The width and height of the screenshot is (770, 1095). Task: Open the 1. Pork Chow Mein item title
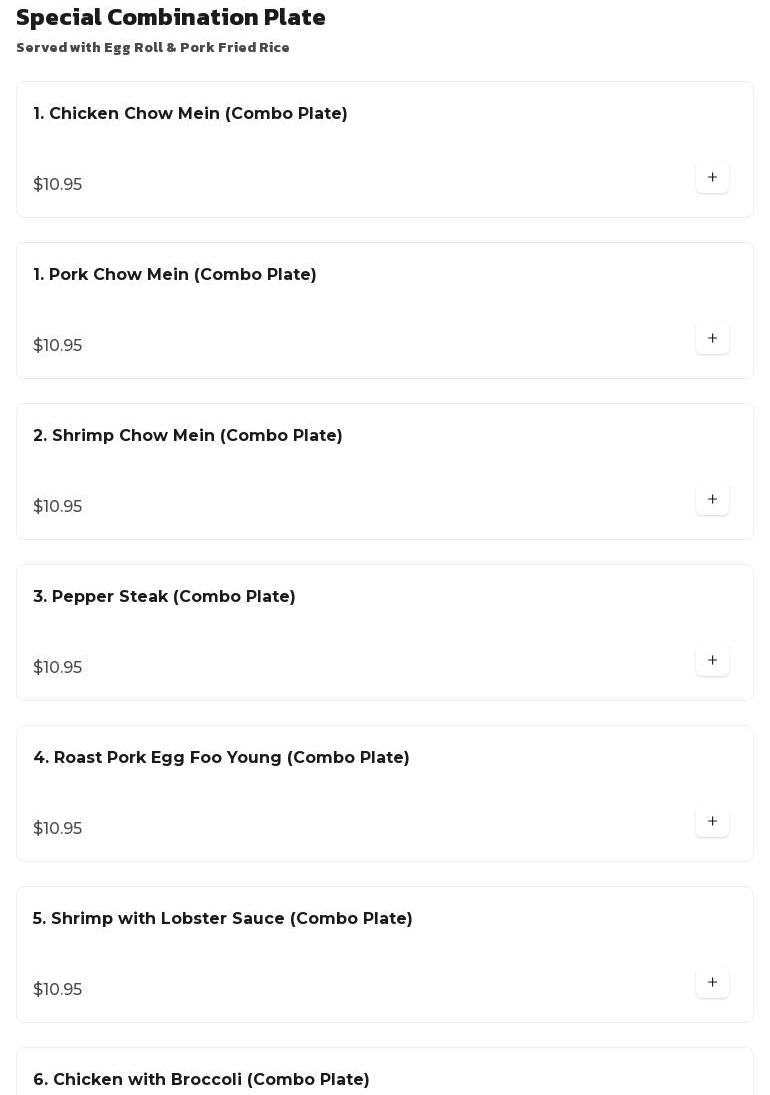click(x=175, y=274)
